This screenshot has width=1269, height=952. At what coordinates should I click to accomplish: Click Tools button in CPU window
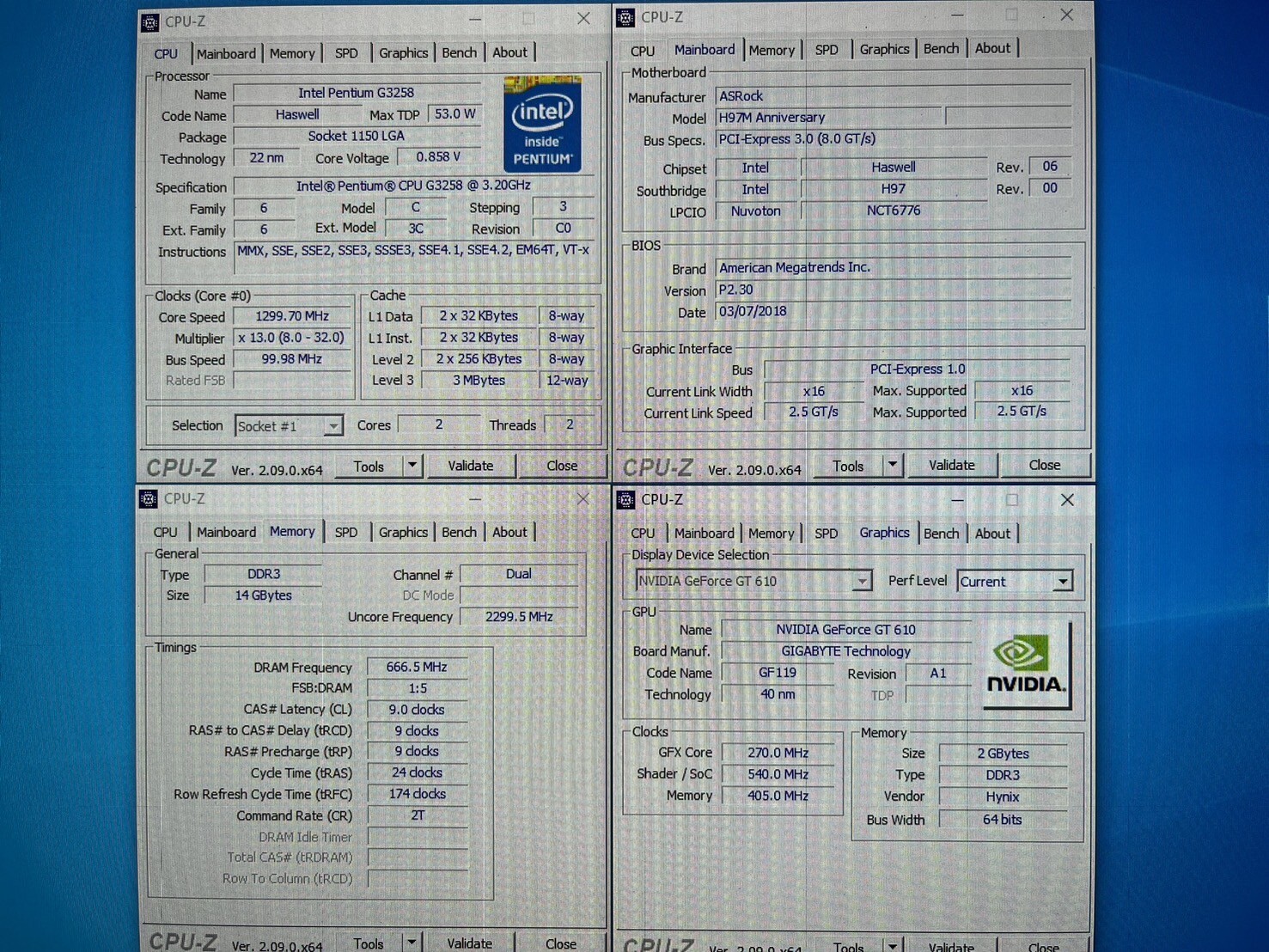[x=369, y=467]
